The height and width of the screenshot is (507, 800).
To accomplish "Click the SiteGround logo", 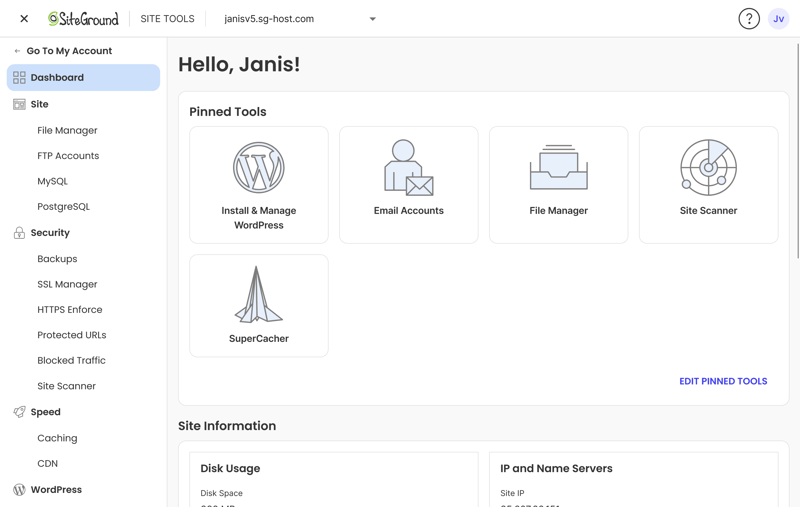I will click(x=83, y=19).
